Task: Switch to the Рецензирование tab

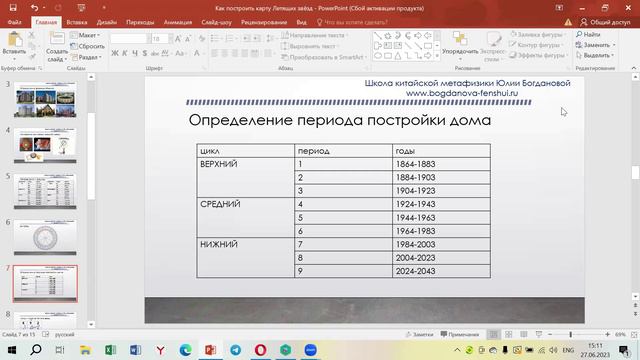Action: [x=264, y=22]
